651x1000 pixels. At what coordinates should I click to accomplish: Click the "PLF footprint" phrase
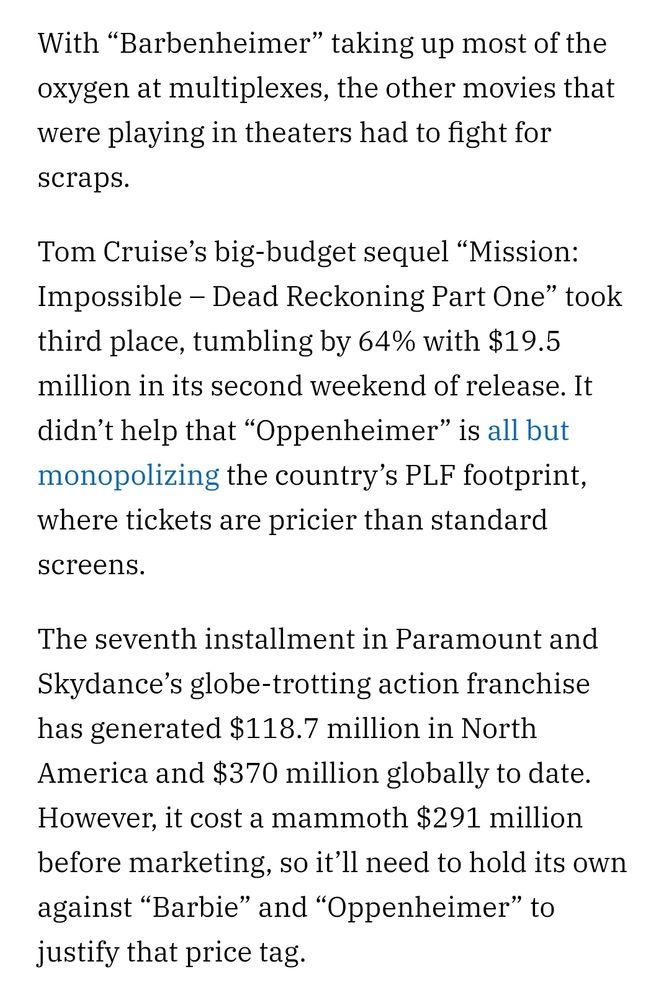(x=483, y=475)
